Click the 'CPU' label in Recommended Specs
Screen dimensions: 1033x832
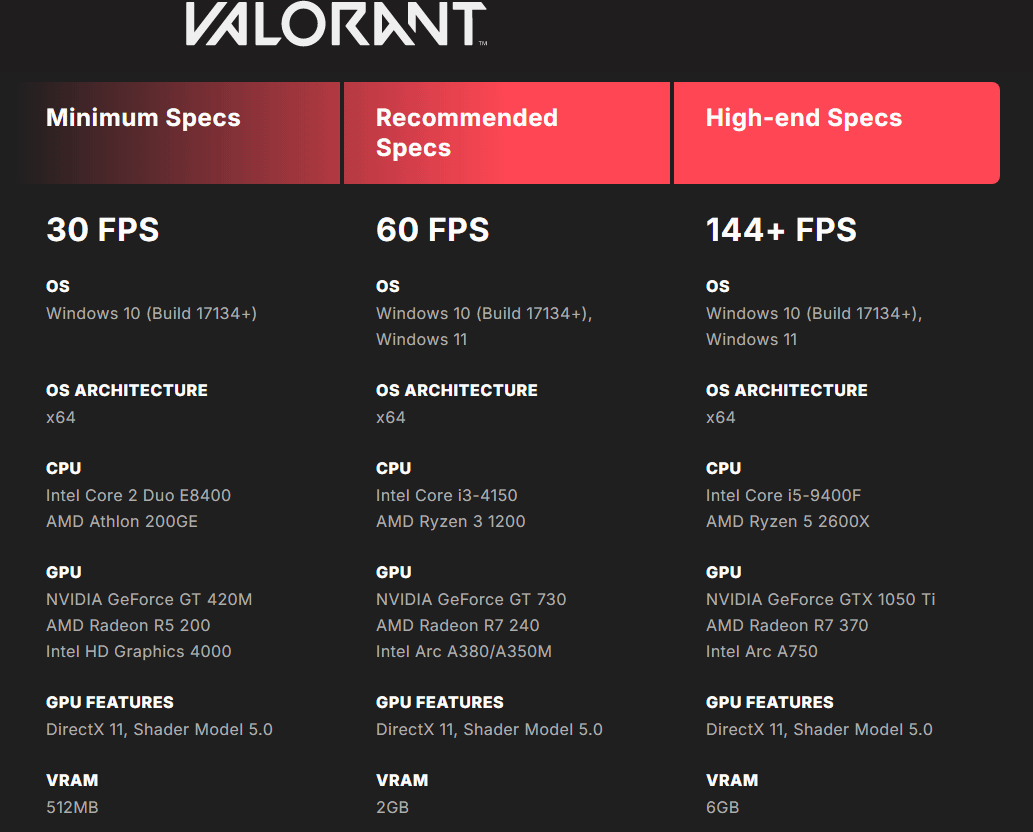(x=393, y=468)
